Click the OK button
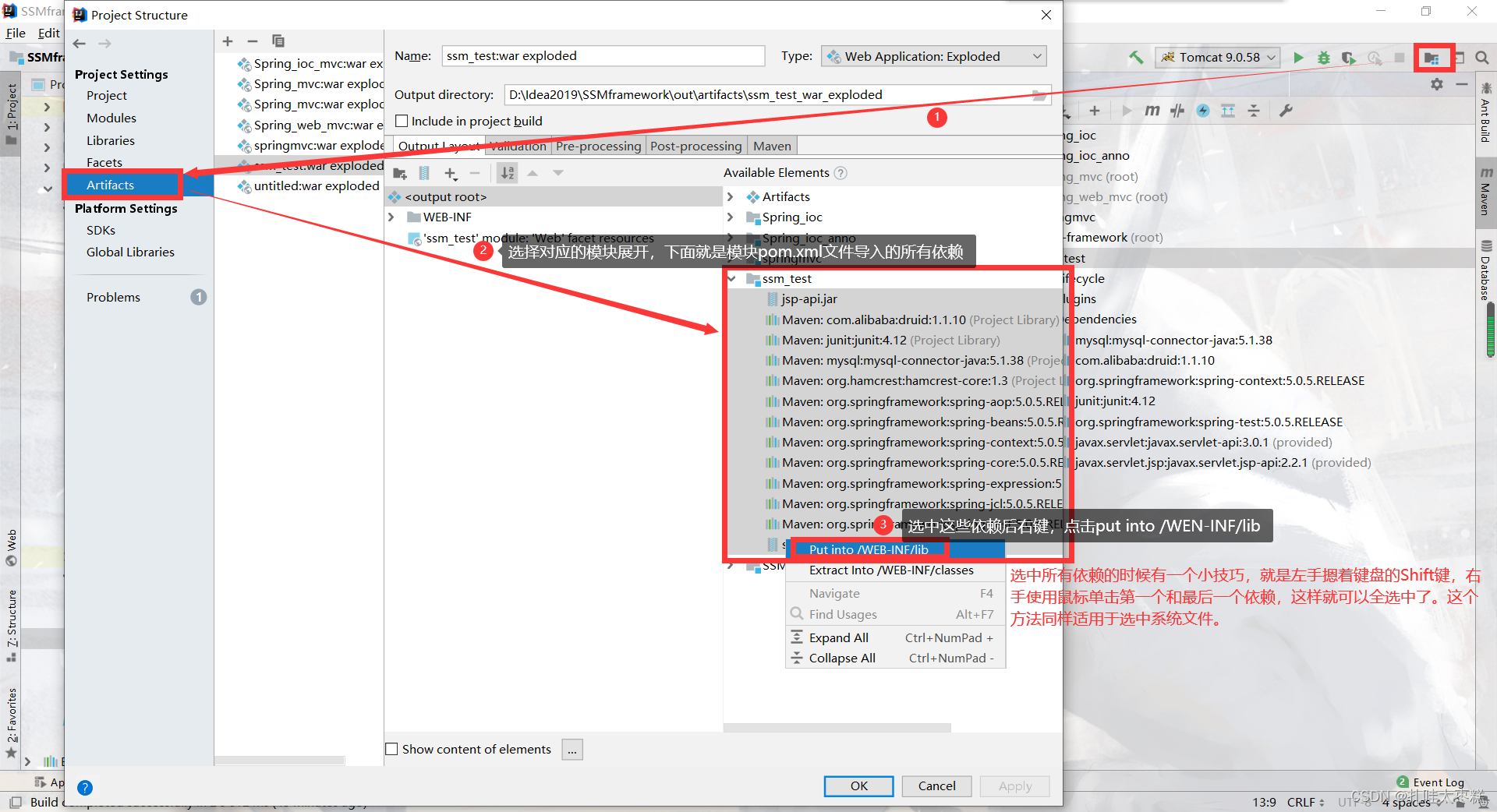The width and height of the screenshot is (1497, 812). pos(858,786)
